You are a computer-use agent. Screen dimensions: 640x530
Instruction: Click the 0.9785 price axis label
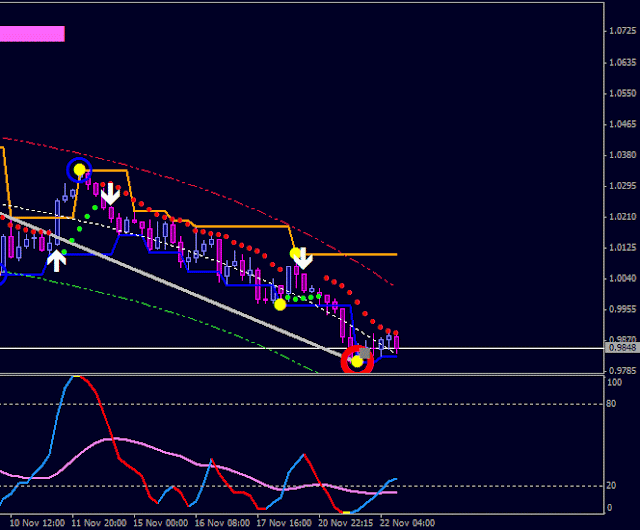pos(622,371)
